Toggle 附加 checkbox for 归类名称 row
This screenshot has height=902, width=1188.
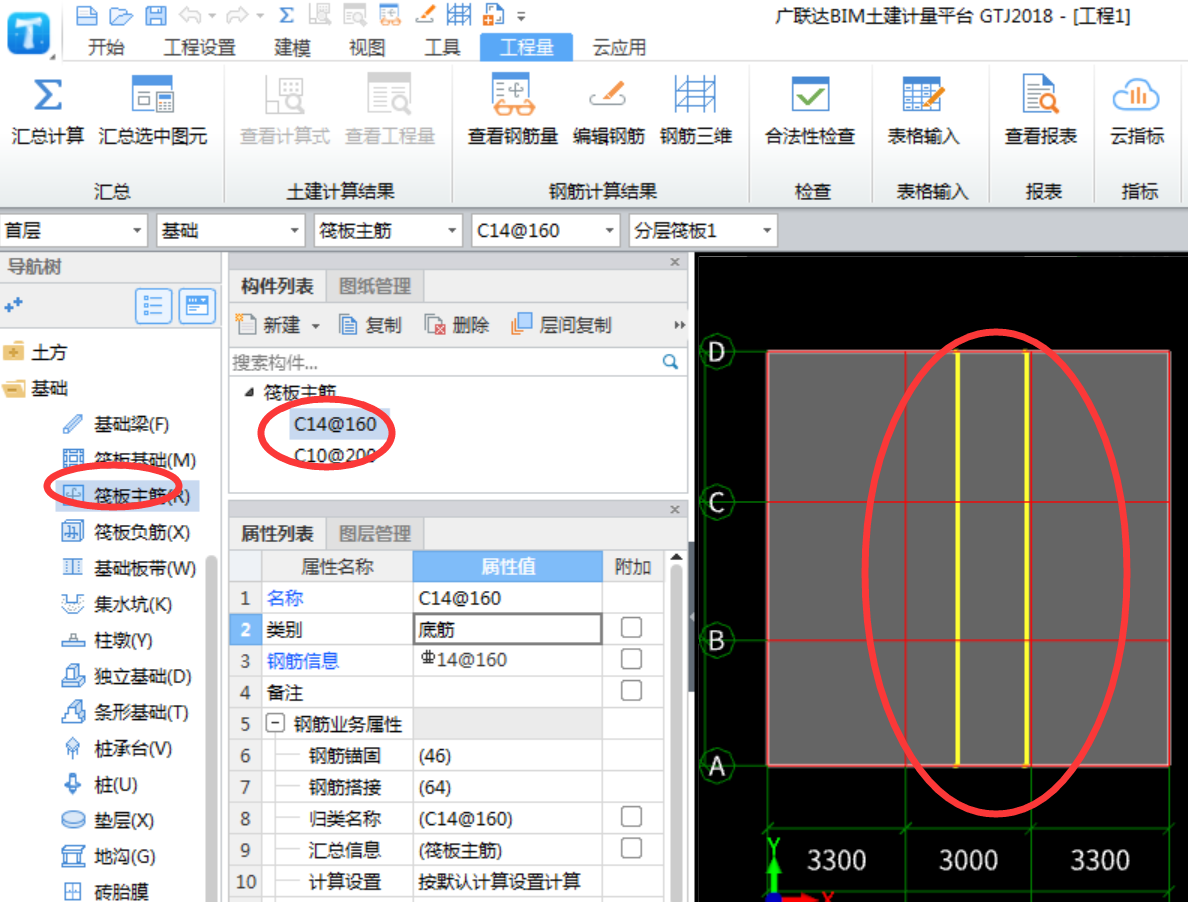click(x=631, y=817)
